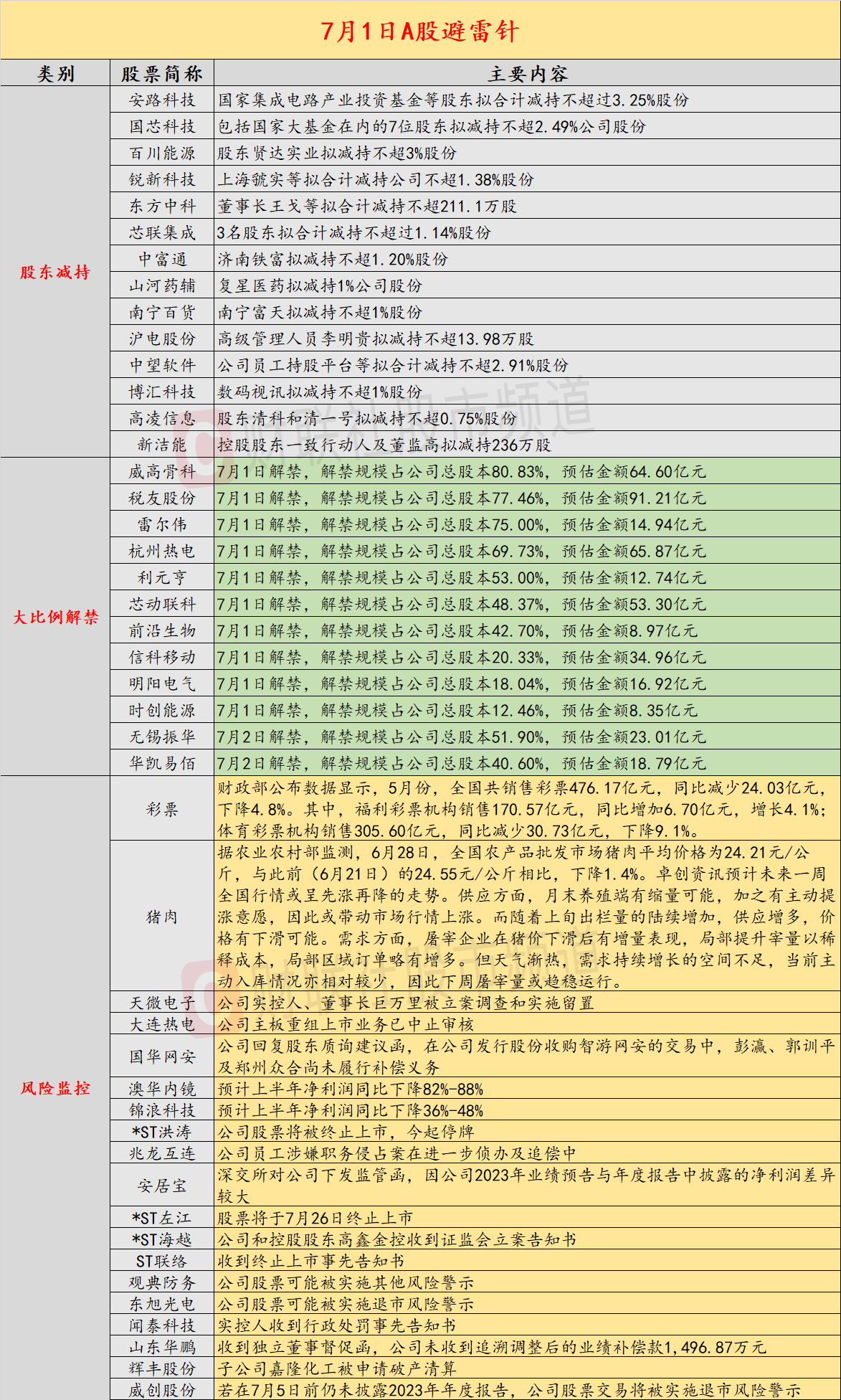
Task: Click 济南铁富拟减持不超1.20%股份 content
Action: click(333, 260)
